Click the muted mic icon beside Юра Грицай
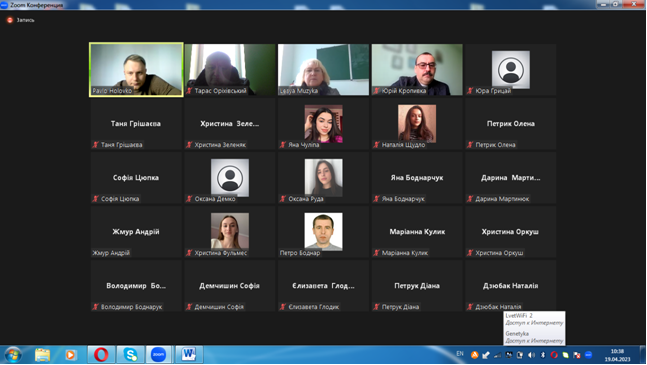The height and width of the screenshot is (365, 647). click(470, 91)
